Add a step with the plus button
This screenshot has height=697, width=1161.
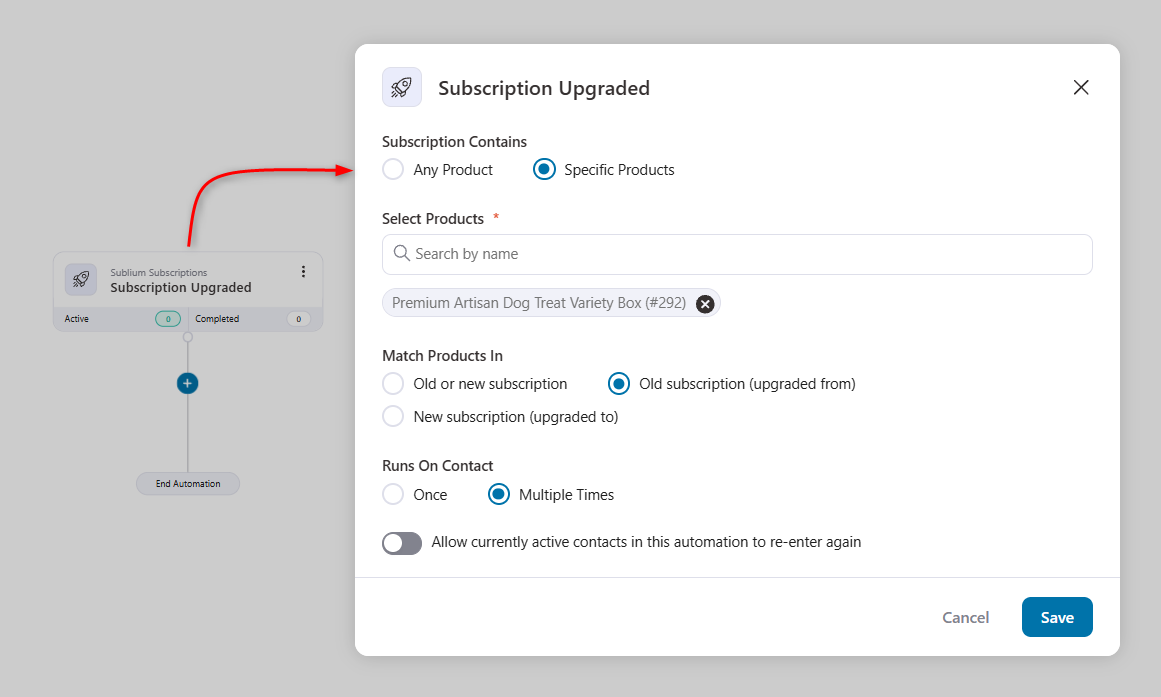187,383
